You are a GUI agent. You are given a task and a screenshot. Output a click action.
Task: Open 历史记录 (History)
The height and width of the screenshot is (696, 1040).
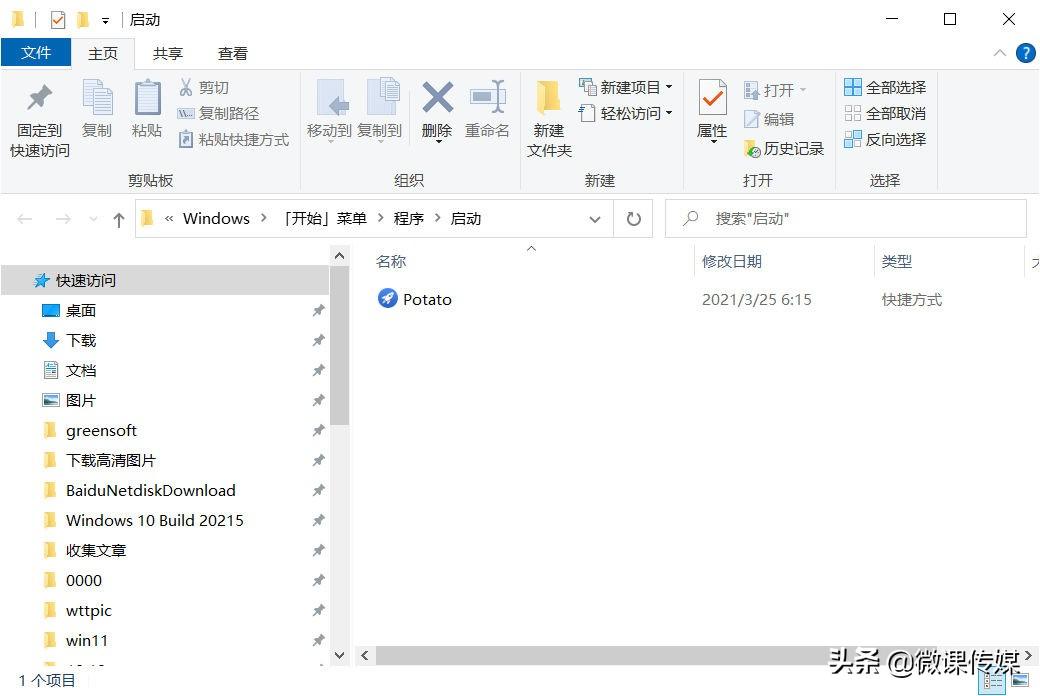784,149
